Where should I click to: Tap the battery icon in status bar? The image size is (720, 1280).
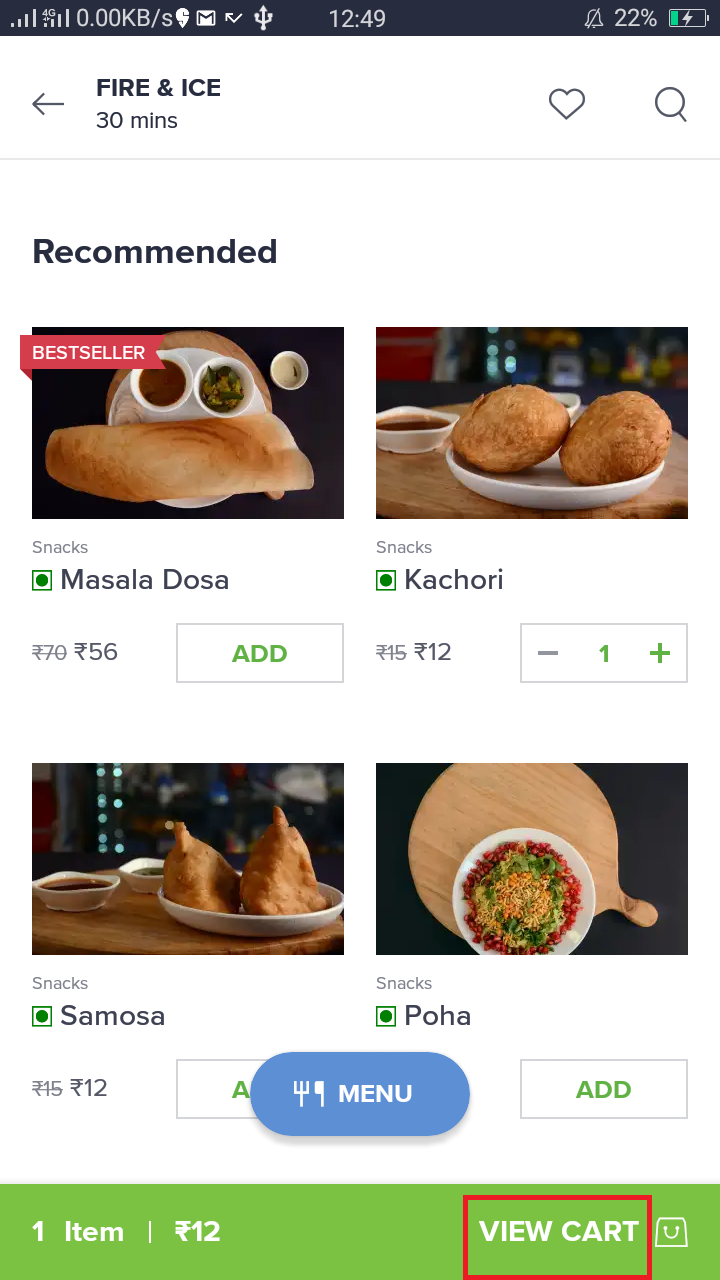coord(688,18)
